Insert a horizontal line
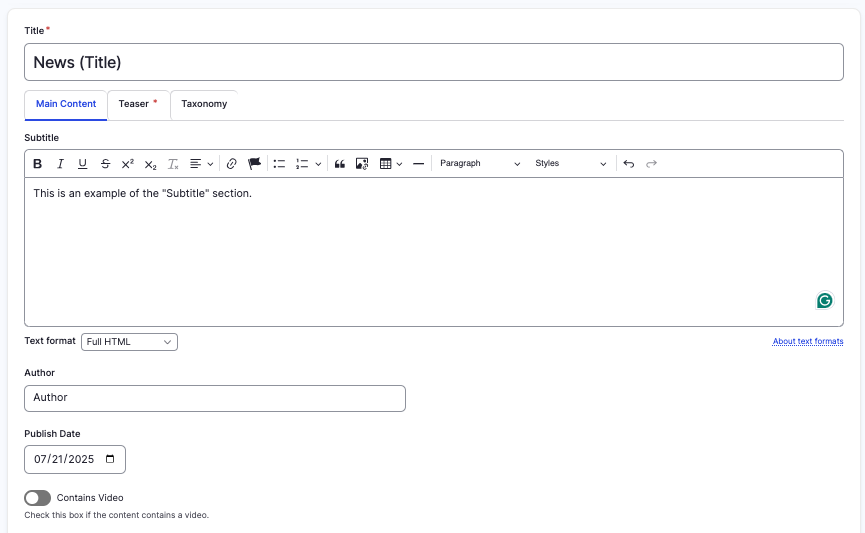 418,164
